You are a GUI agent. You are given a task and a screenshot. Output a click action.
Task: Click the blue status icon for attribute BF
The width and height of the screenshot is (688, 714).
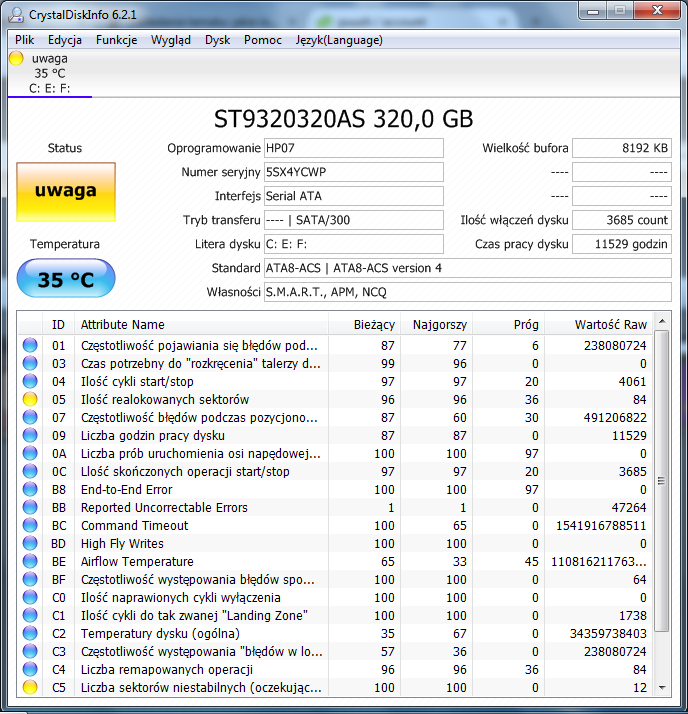30,579
